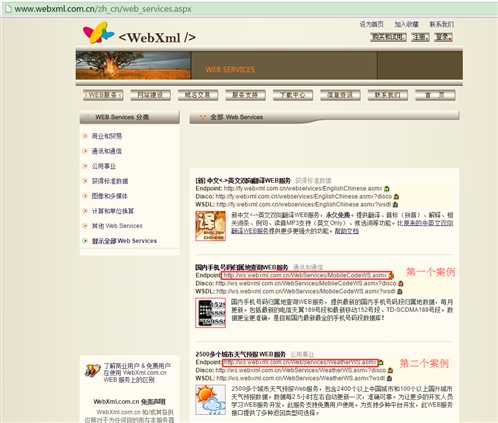Screen dimensions: 498x423
Task: Open the translation service thumbnail image
Action: 210,226
